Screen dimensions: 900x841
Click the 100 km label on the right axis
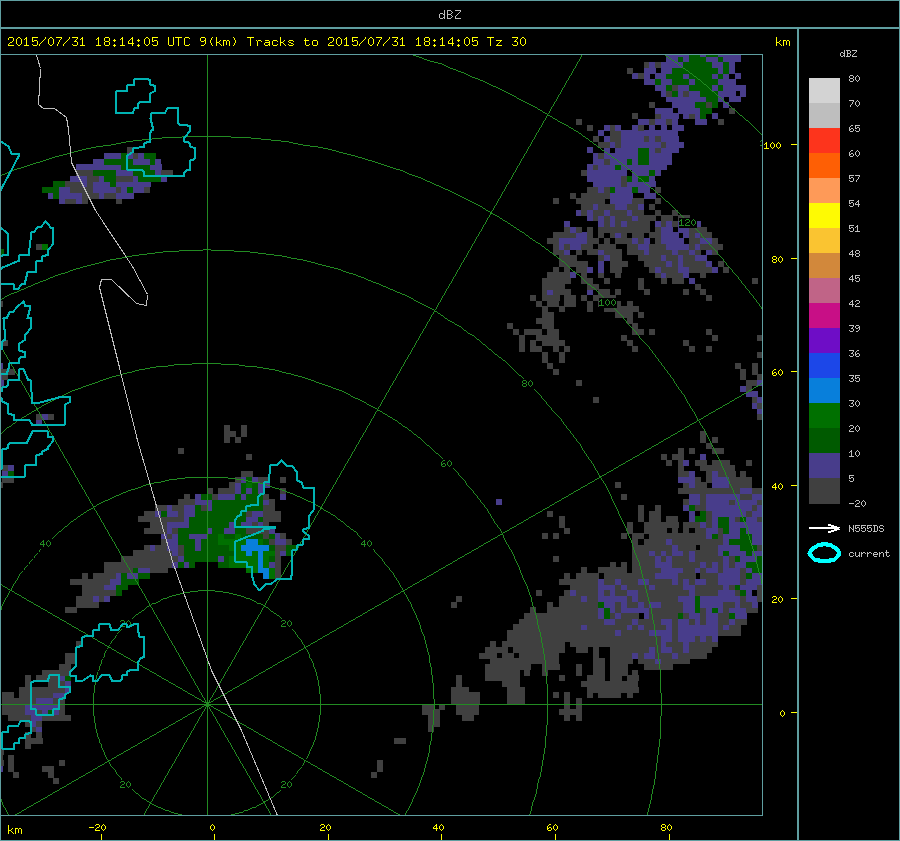(x=773, y=145)
